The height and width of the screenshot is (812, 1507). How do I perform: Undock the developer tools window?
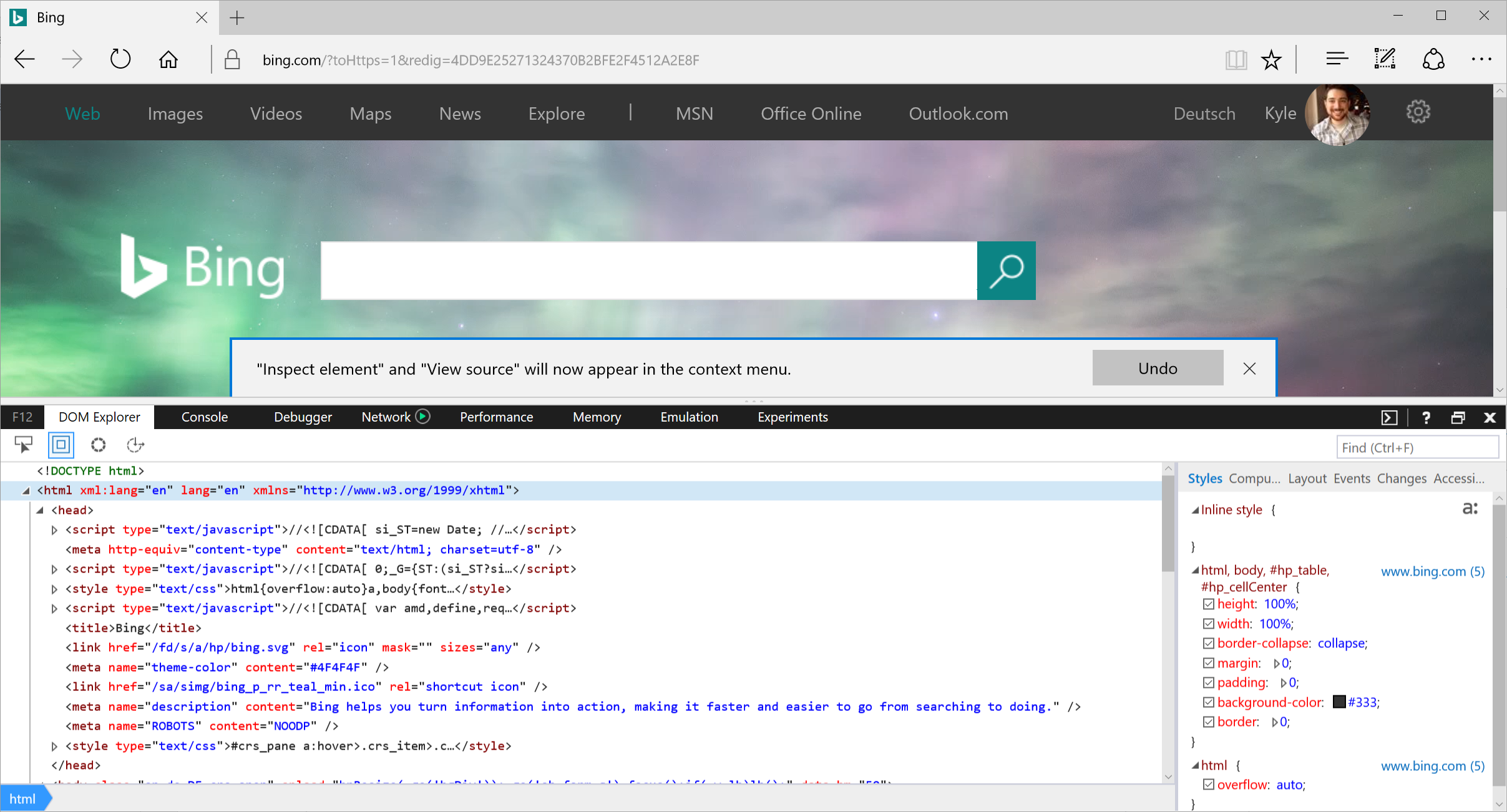pos(1458,417)
